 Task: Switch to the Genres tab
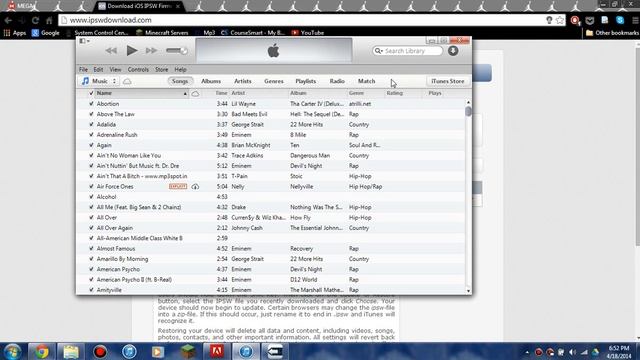pos(274,81)
